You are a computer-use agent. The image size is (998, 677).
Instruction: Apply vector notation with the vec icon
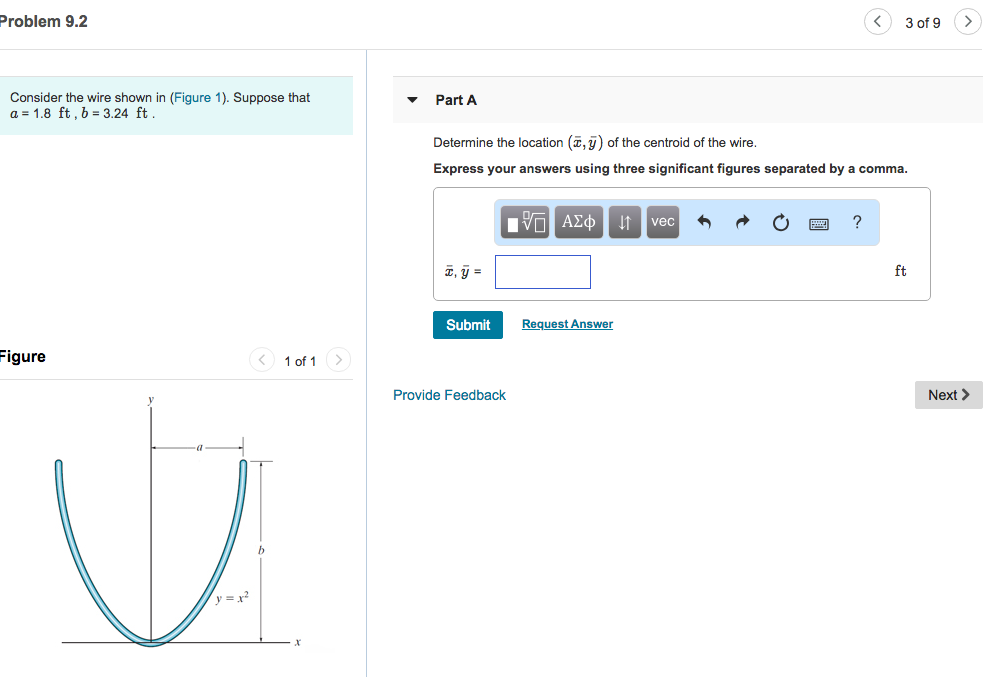661,221
